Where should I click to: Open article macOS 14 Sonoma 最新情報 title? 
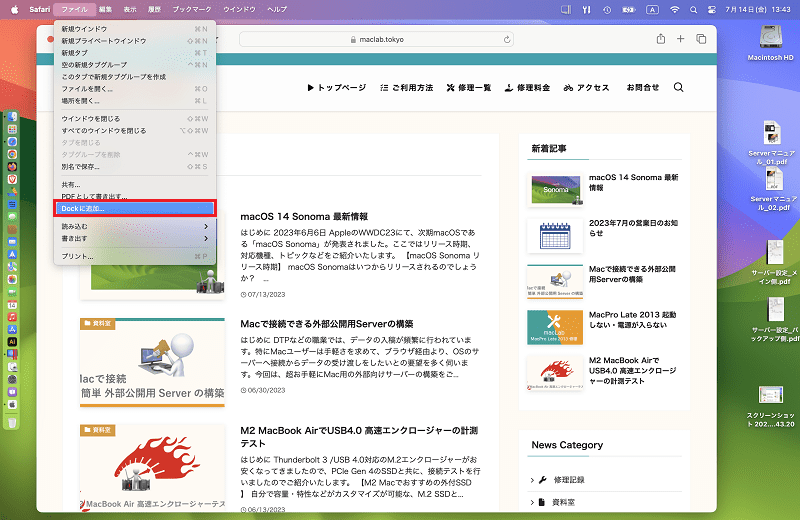click(x=304, y=216)
